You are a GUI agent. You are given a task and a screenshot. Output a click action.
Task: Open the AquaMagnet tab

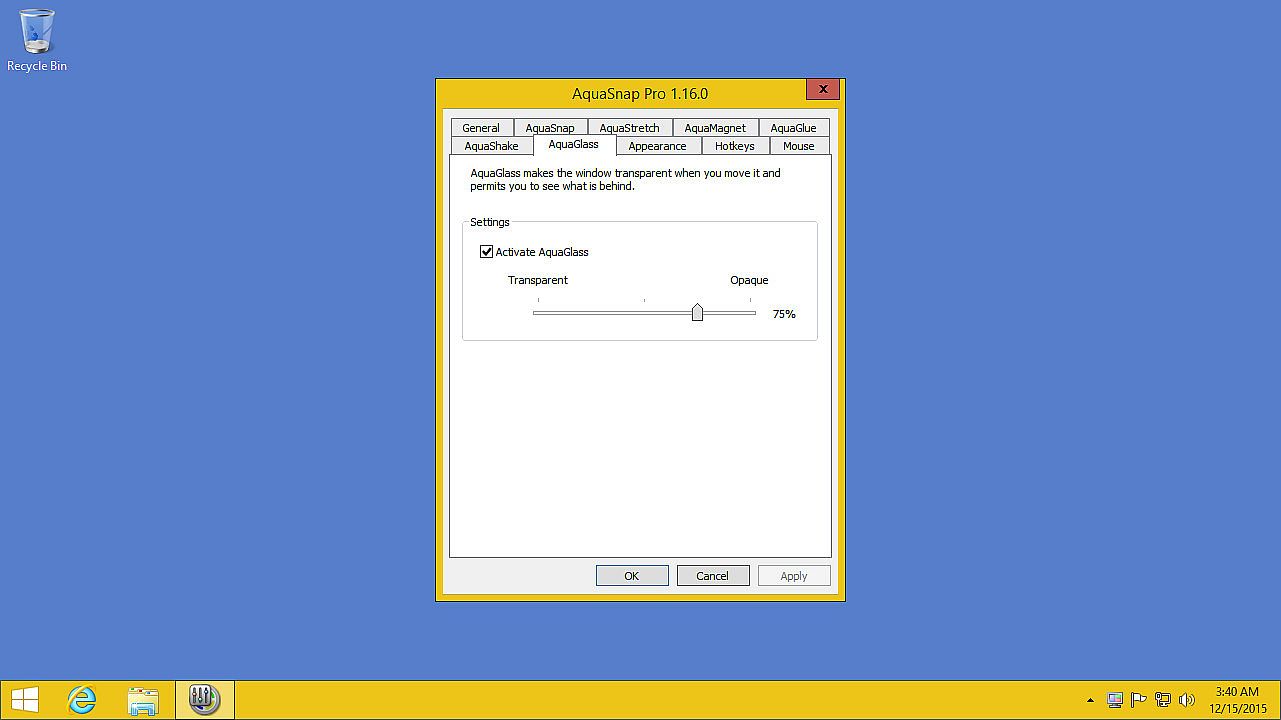coord(715,128)
